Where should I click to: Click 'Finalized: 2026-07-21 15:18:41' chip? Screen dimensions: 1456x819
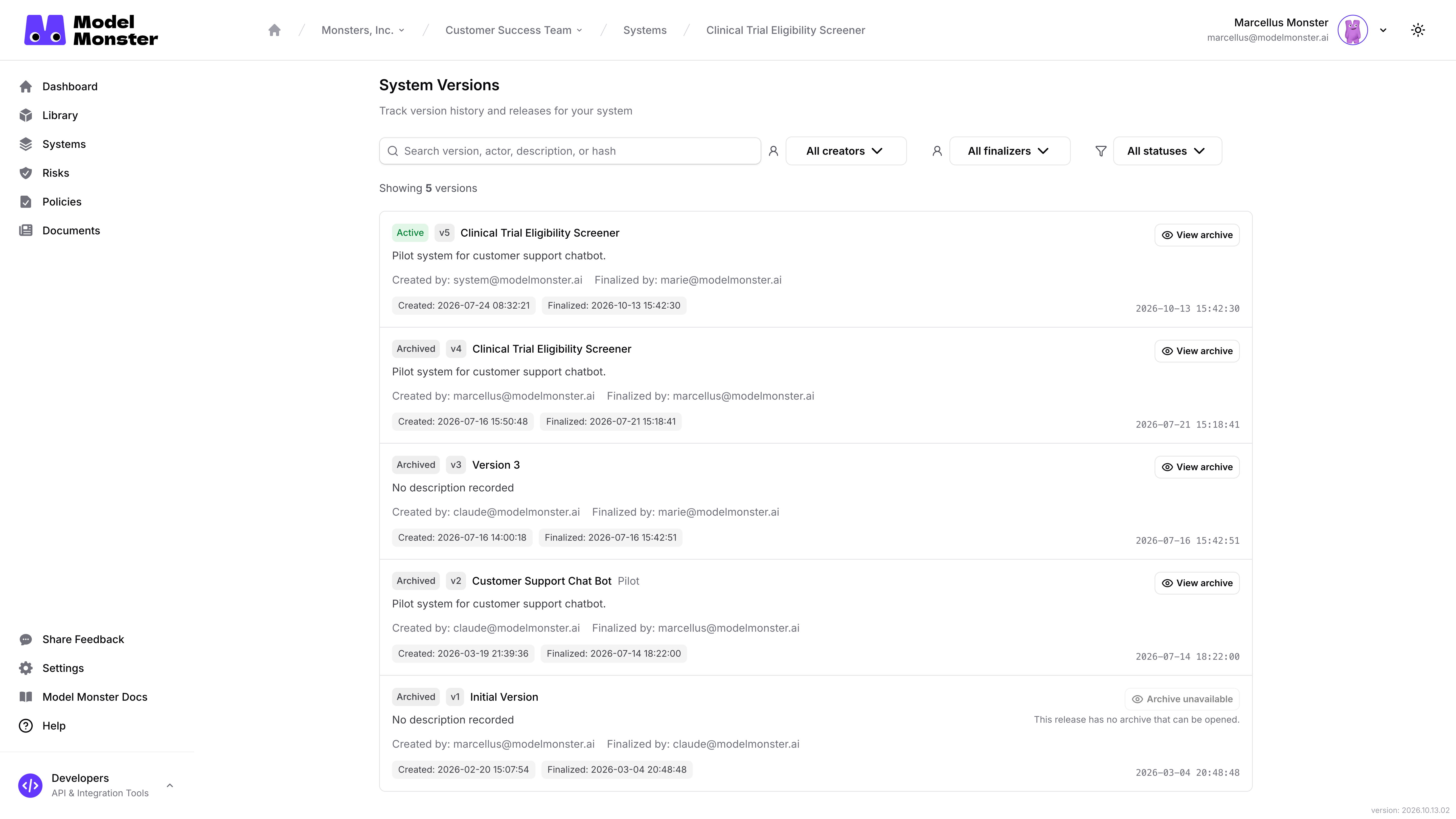coord(611,421)
